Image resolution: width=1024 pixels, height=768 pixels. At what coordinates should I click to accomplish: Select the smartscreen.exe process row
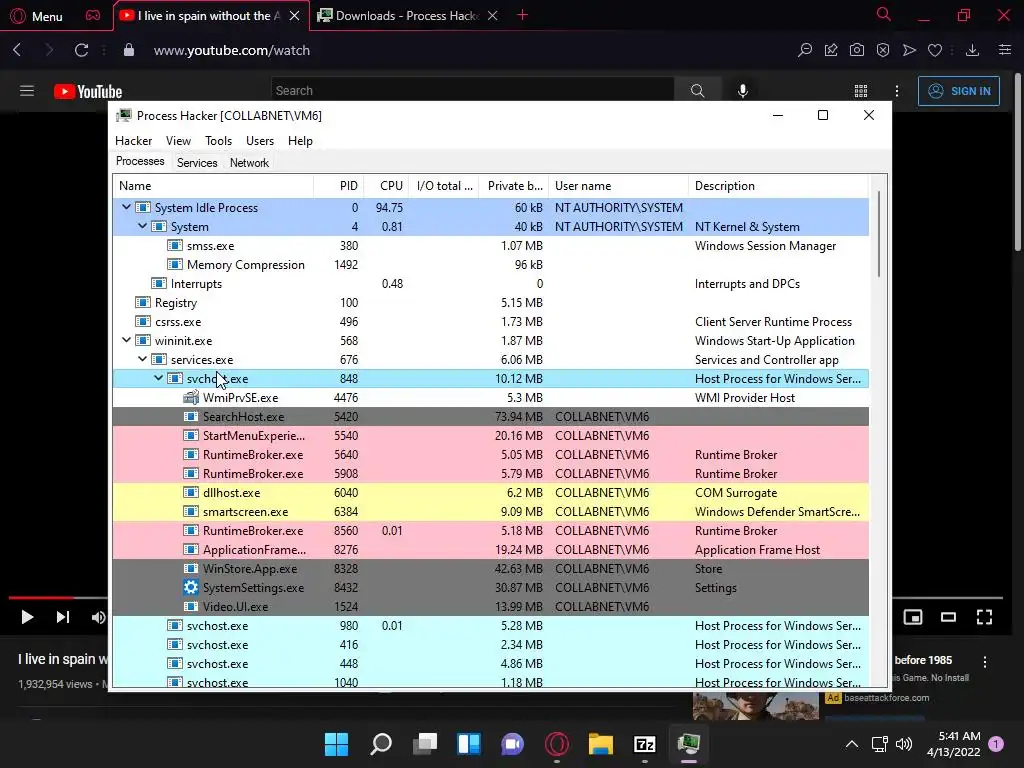(x=490, y=511)
